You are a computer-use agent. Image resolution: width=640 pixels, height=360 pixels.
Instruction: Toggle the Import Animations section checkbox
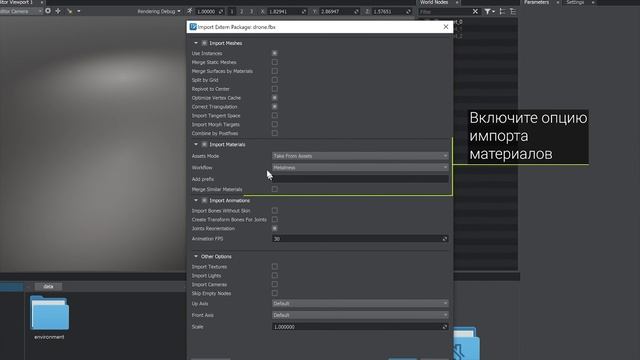pyautogui.click(x=204, y=200)
